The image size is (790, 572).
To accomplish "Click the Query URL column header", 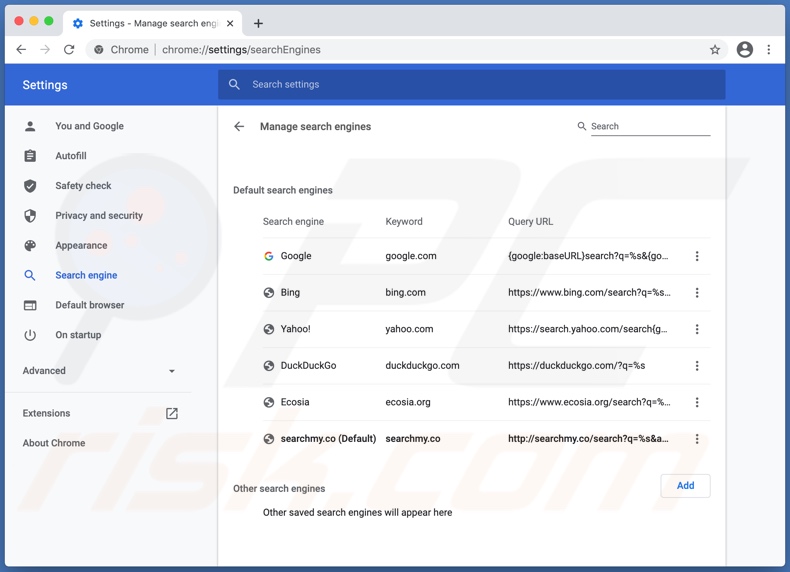I will point(530,221).
